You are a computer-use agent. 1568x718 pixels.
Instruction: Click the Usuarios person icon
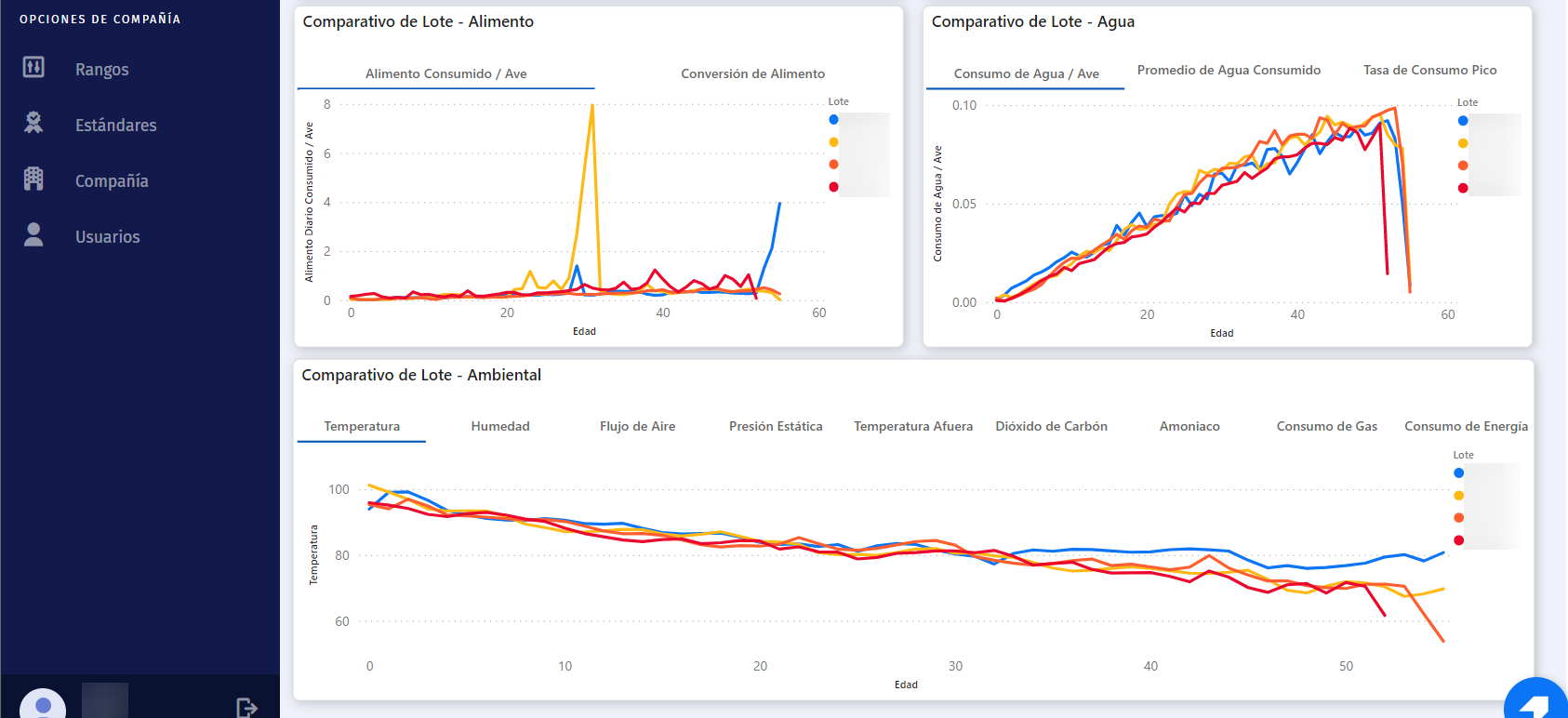pos(33,234)
